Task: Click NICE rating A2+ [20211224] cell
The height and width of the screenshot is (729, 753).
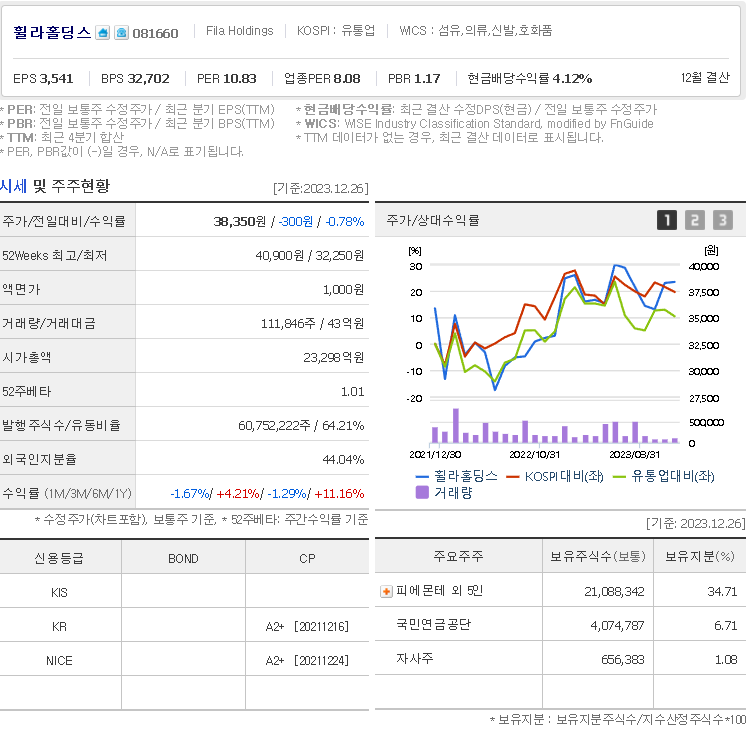Action: [x=307, y=661]
